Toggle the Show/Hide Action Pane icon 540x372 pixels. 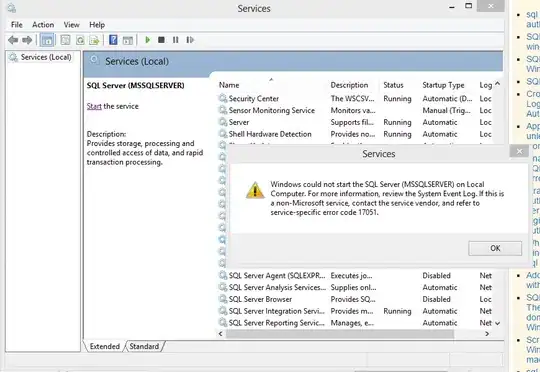click(x=128, y=40)
